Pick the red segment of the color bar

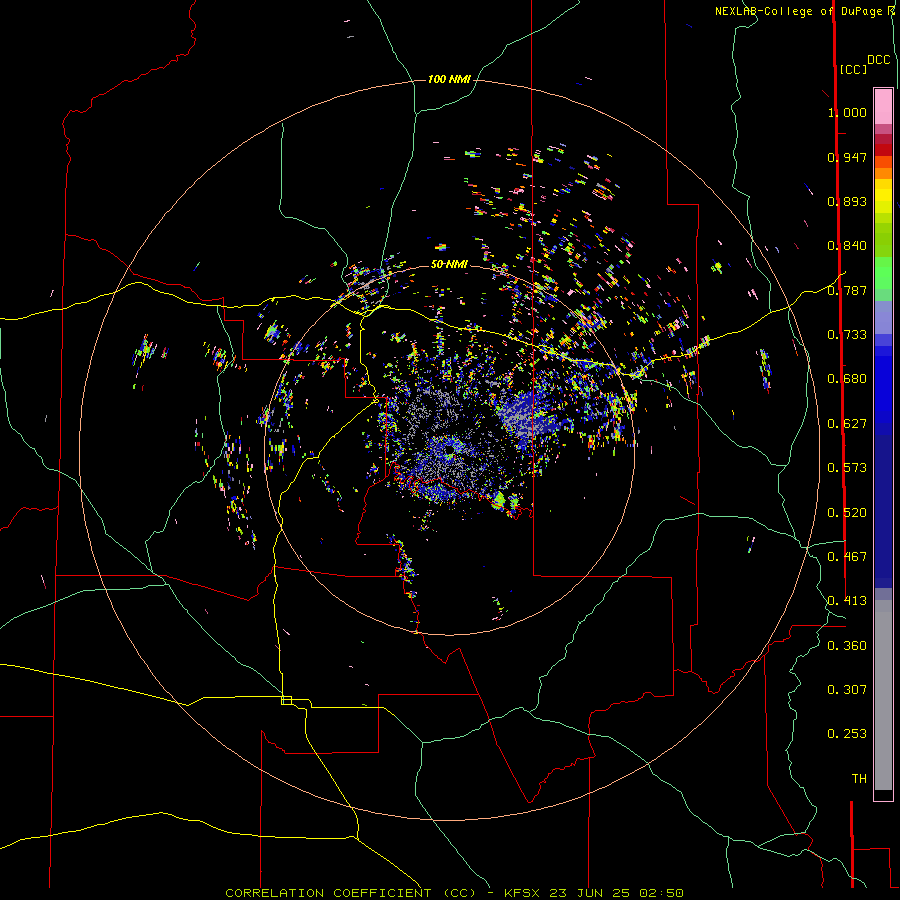point(883,150)
